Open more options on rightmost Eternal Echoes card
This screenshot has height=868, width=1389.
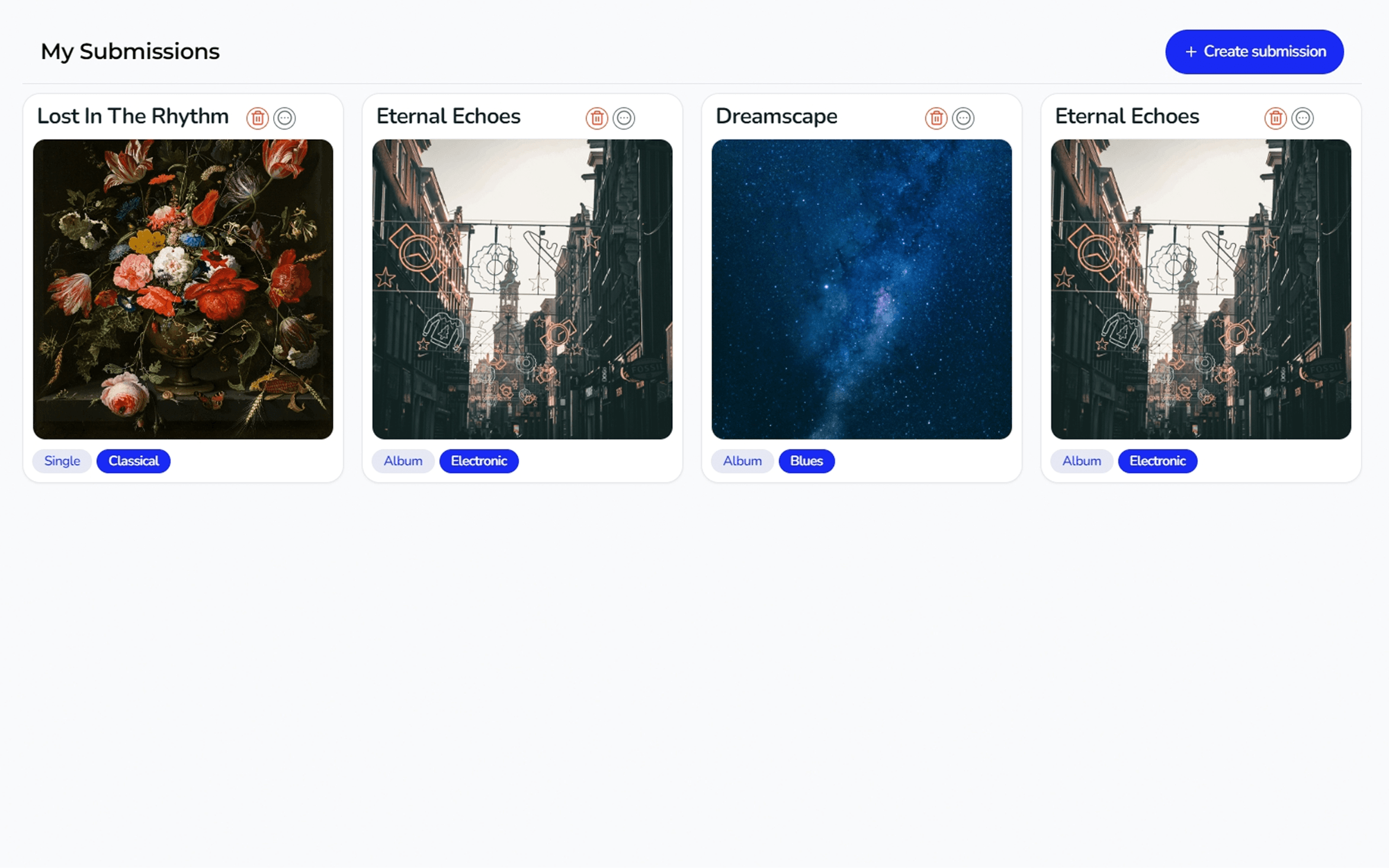(1303, 118)
